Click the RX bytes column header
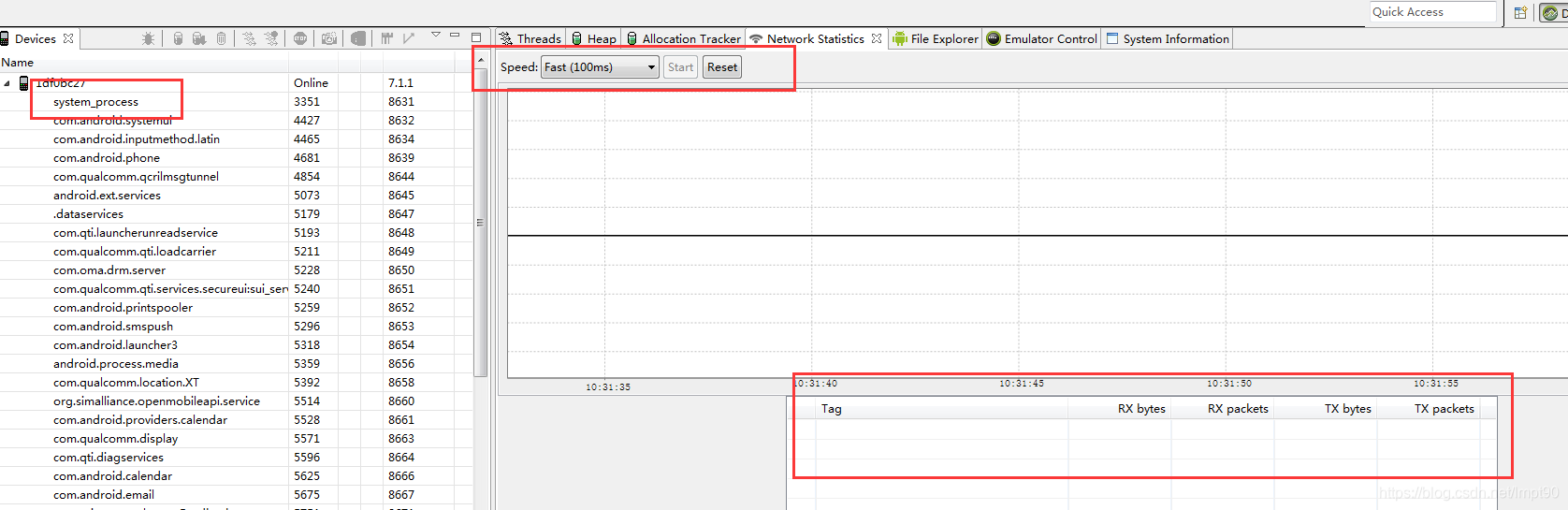 [1120, 409]
